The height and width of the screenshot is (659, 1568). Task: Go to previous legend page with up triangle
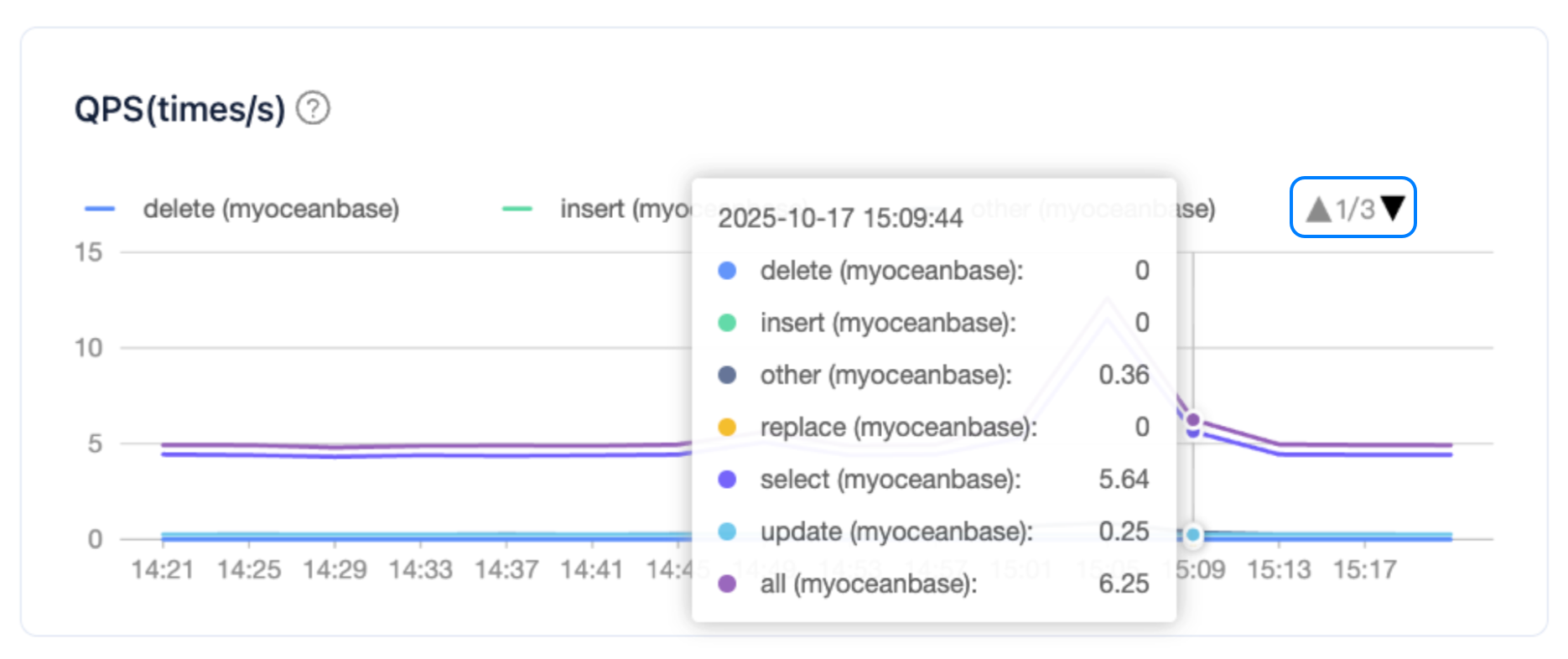(1318, 208)
